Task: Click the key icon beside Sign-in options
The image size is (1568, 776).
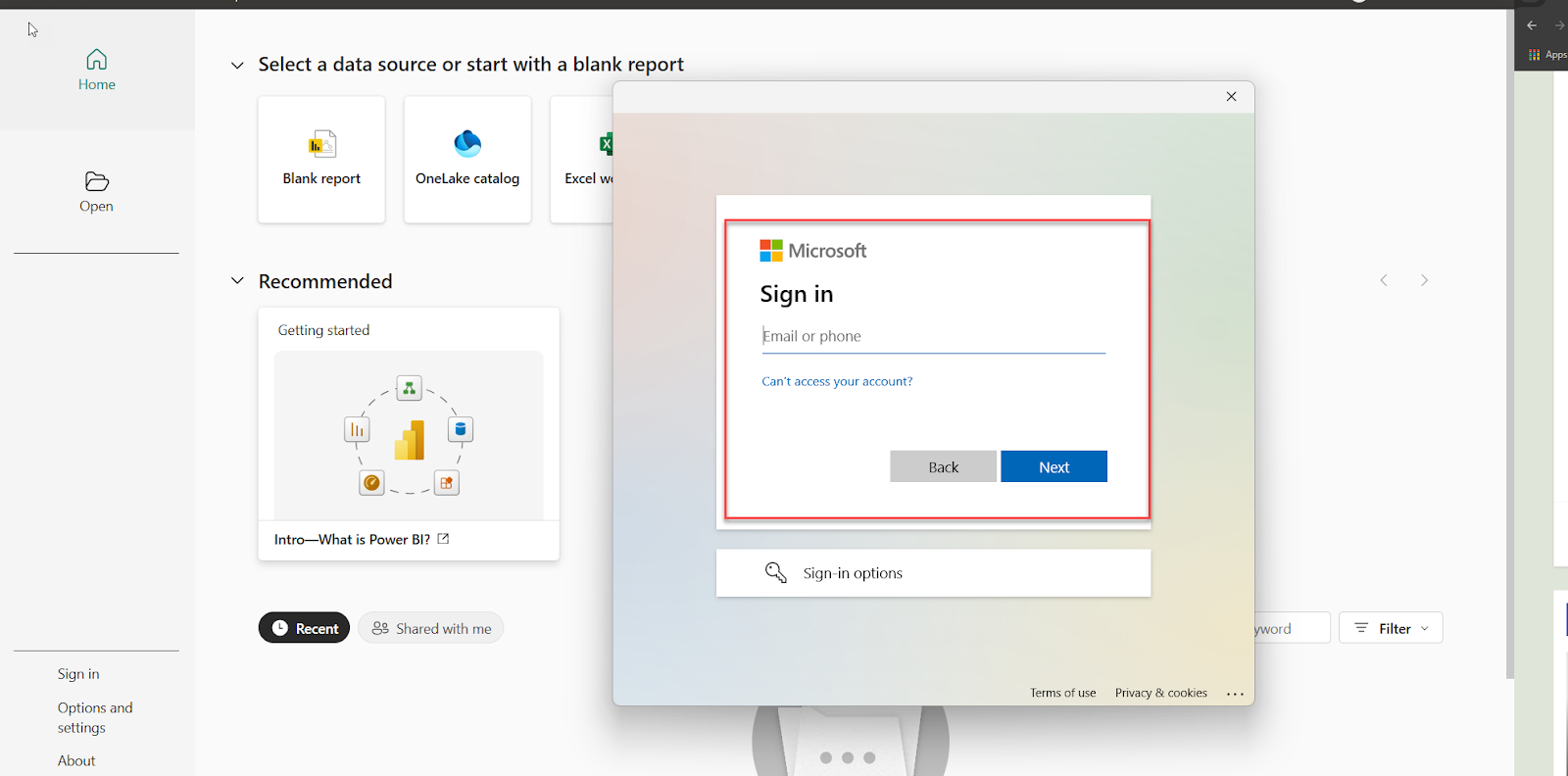Action: pos(776,572)
